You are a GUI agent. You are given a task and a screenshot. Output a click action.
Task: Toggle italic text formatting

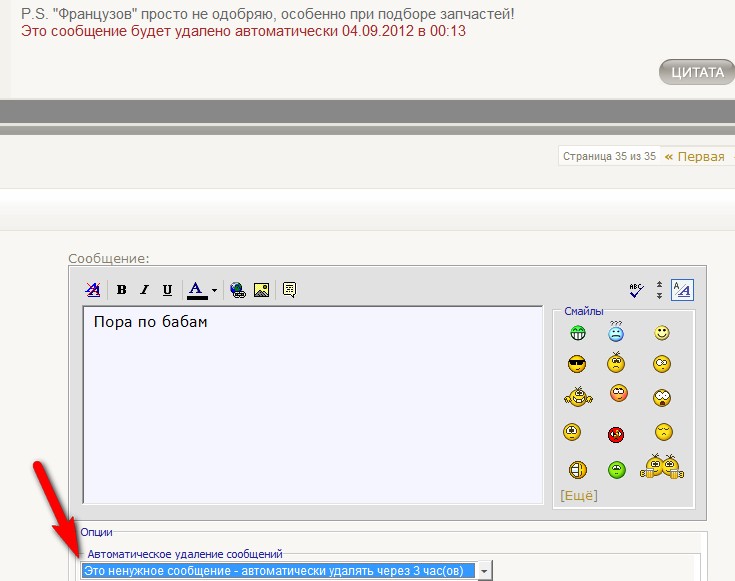pos(144,290)
